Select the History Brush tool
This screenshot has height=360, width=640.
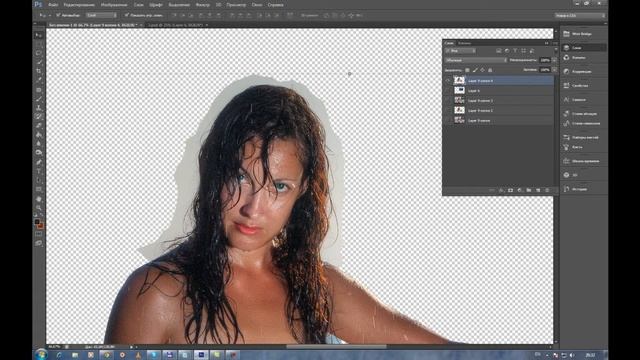pos(38,117)
